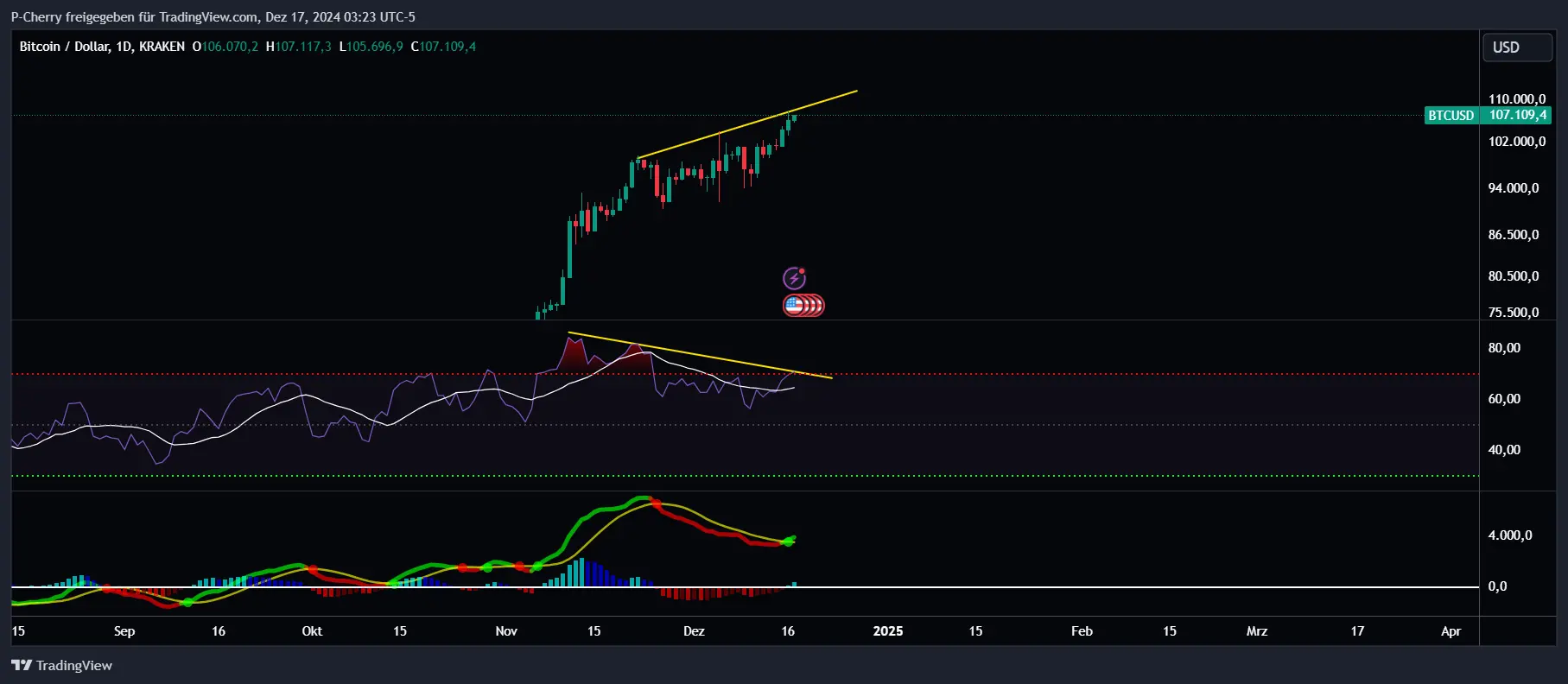The width and height of the screenshot is (1568, 684).
Task: Click the RSI 80,00 axis label
Action: 1504,348
